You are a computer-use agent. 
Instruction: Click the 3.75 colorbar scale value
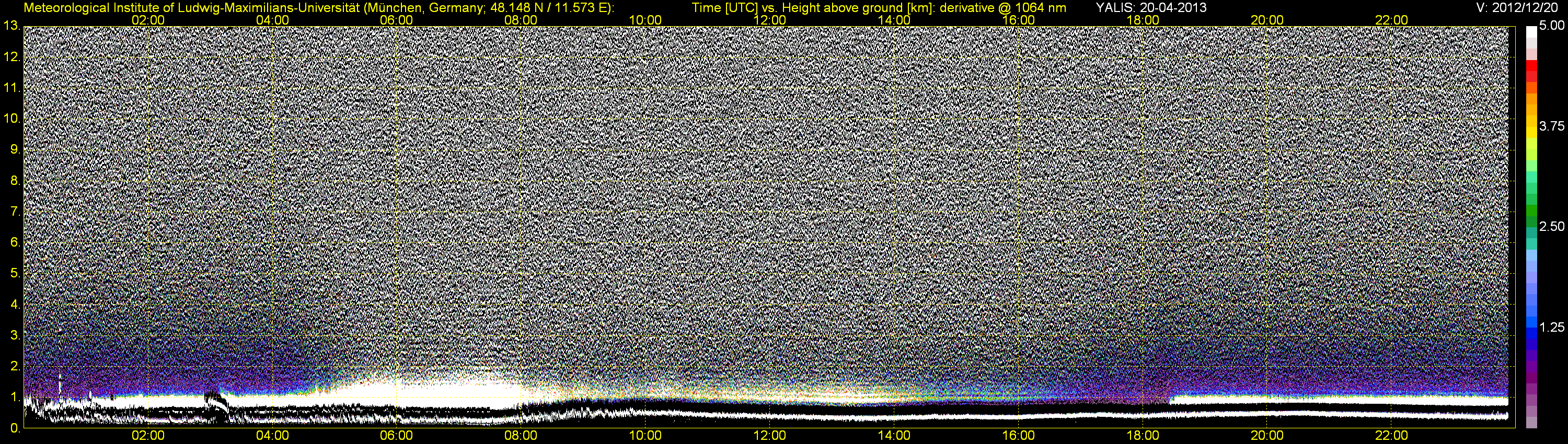(x=1552, y=126)
